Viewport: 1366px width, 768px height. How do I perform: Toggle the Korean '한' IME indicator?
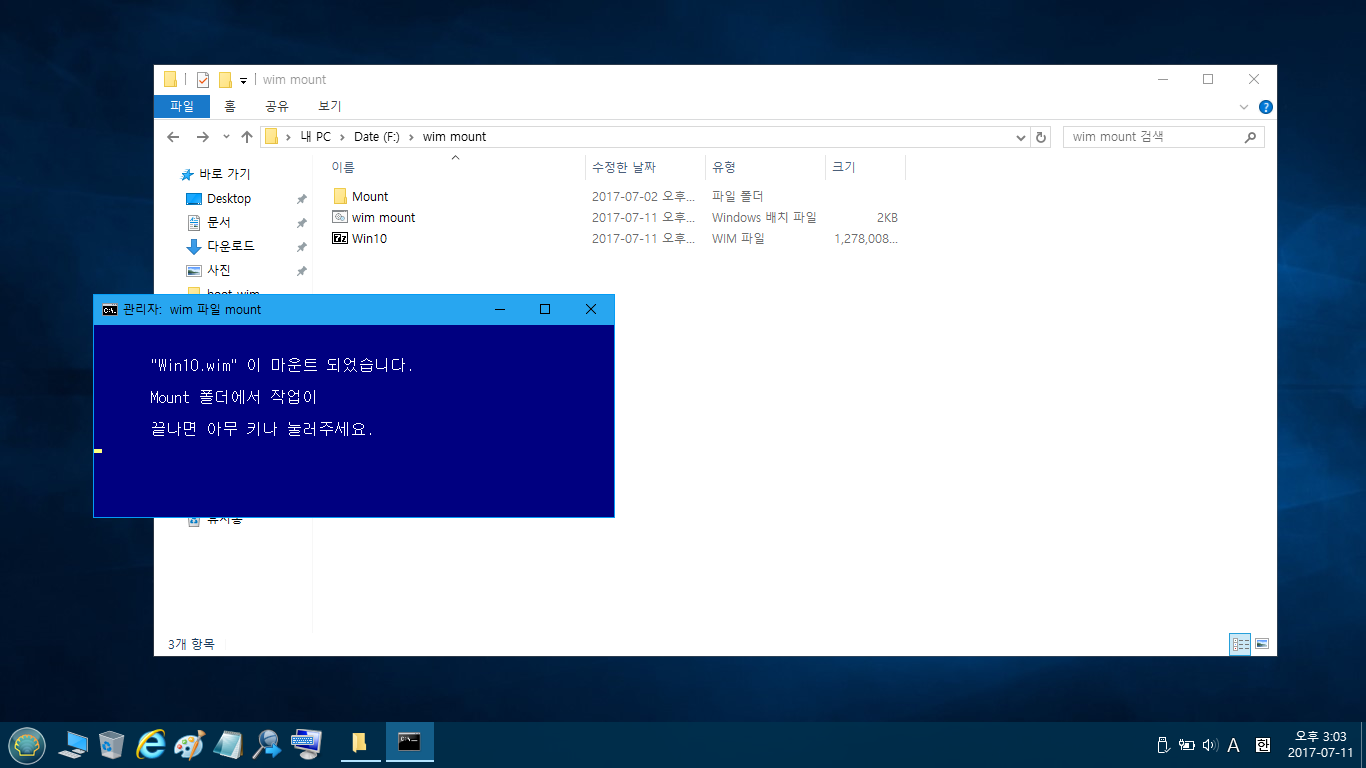1262,745
